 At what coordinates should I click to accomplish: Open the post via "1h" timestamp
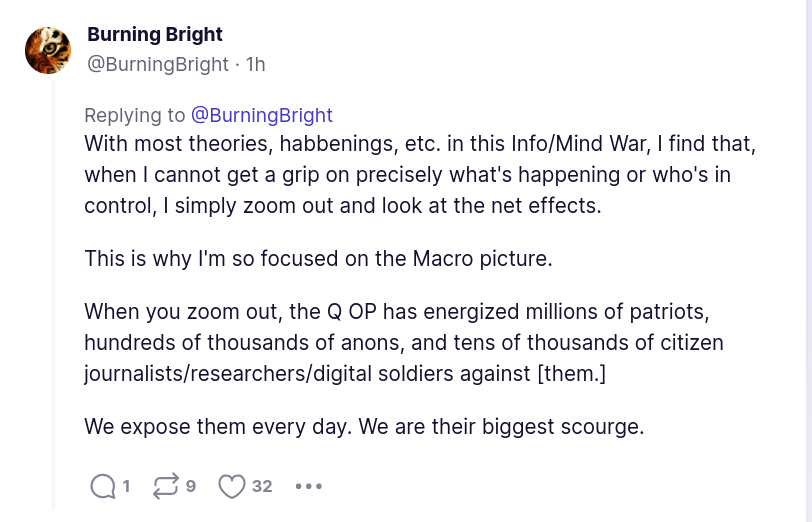click(256, 64)
